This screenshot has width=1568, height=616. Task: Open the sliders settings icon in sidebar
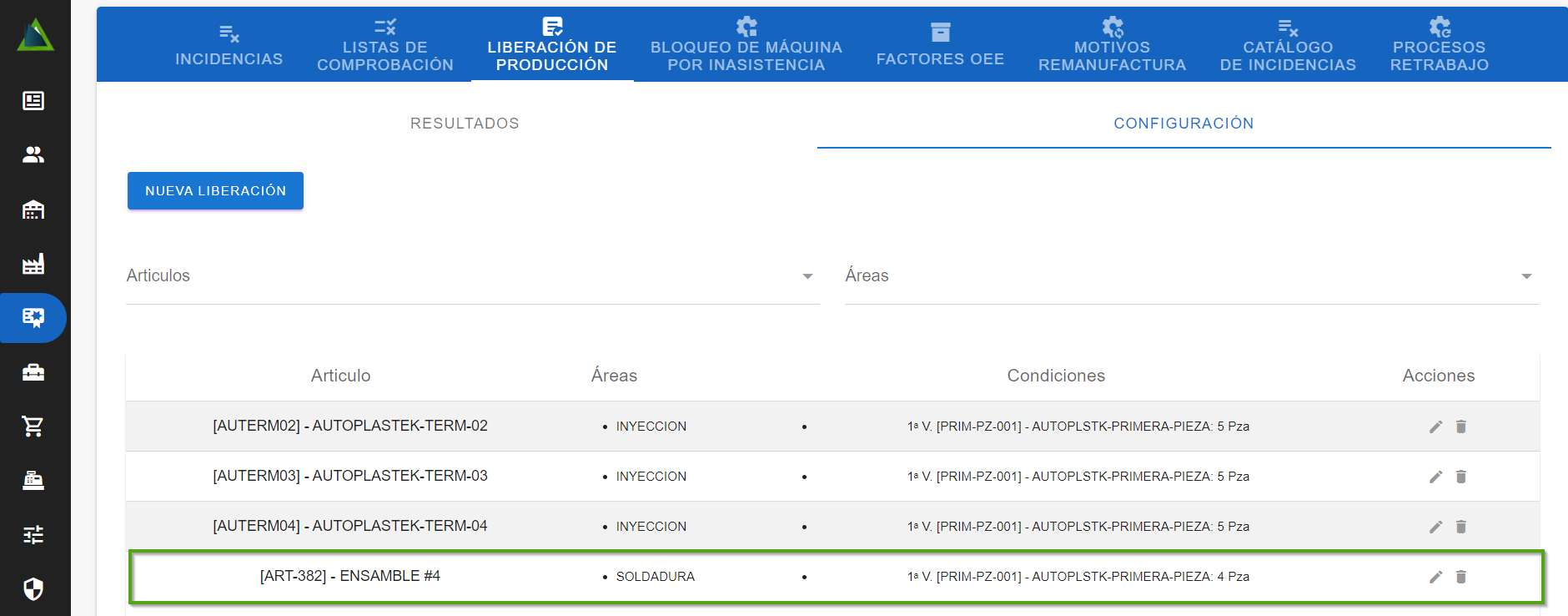(x=33, y=534)
